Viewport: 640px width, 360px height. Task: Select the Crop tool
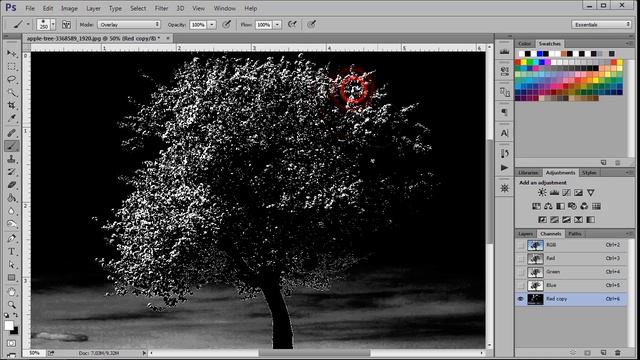click(11, 106)
